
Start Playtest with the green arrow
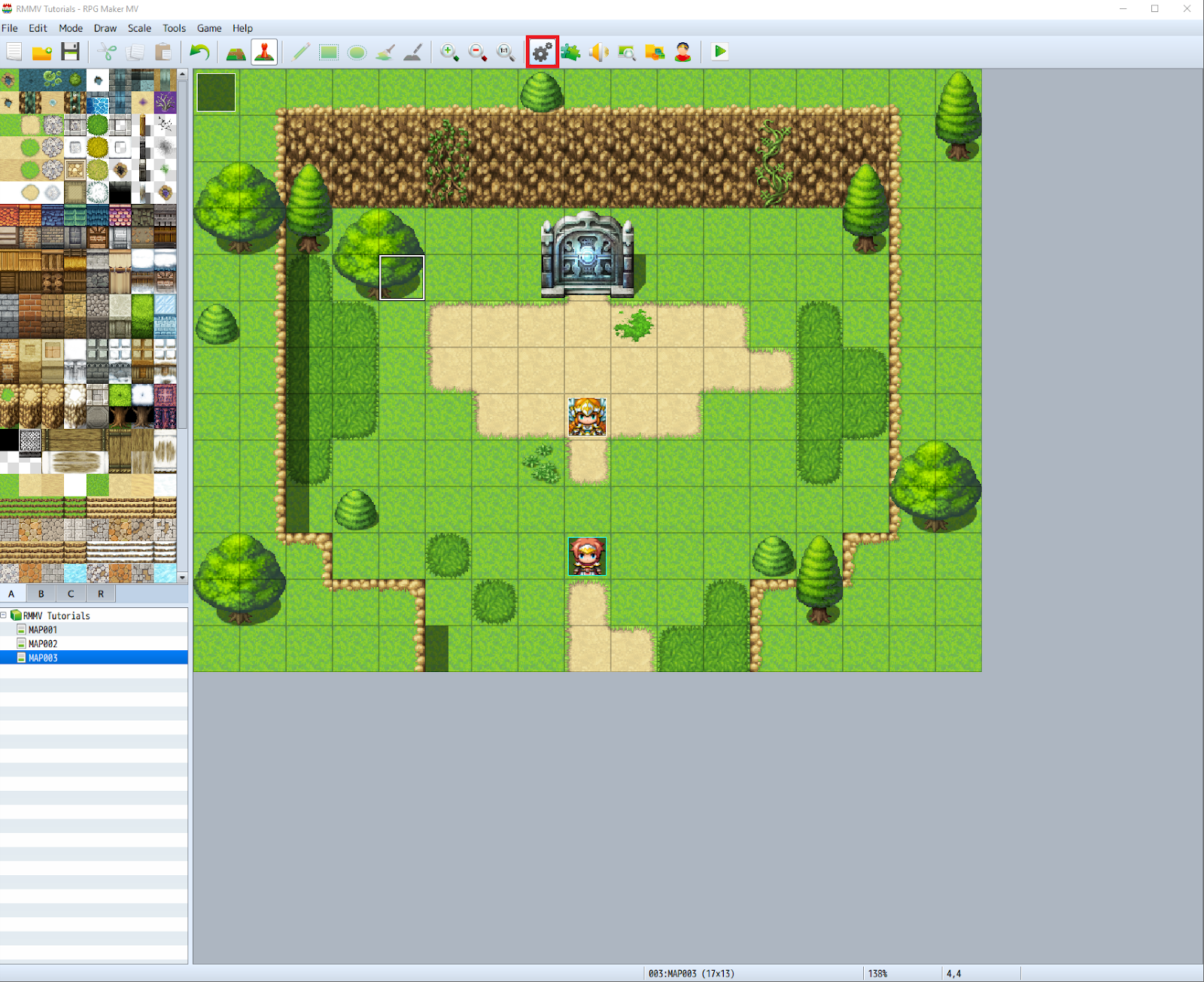[x=719, y=52]
